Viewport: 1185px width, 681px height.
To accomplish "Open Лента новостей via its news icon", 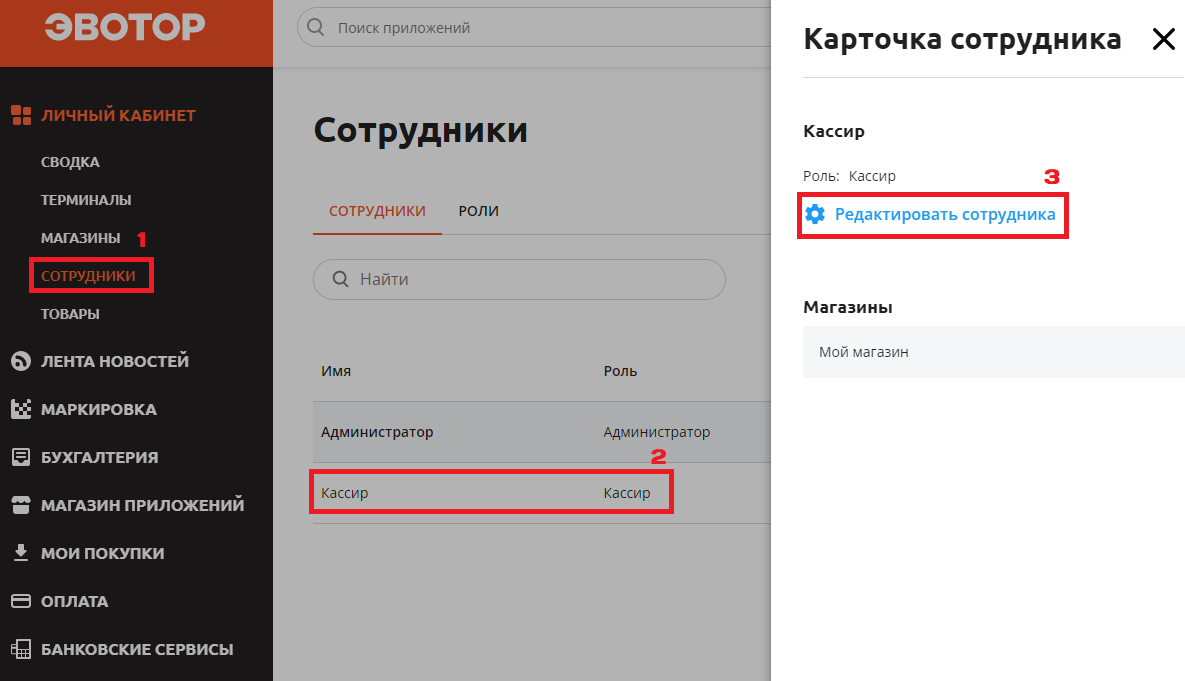I will [x=19, y=360].
